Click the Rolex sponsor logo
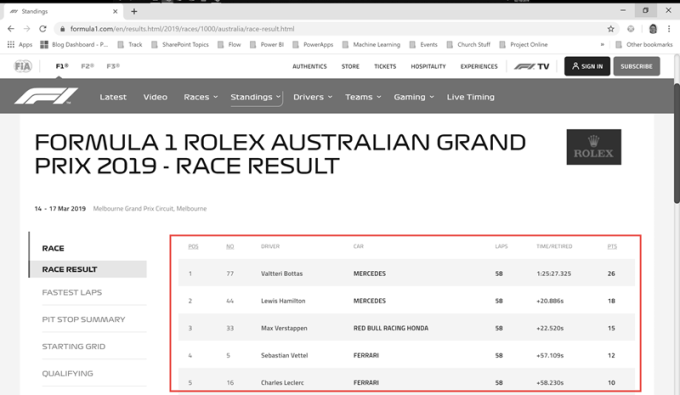 point(594,147)
